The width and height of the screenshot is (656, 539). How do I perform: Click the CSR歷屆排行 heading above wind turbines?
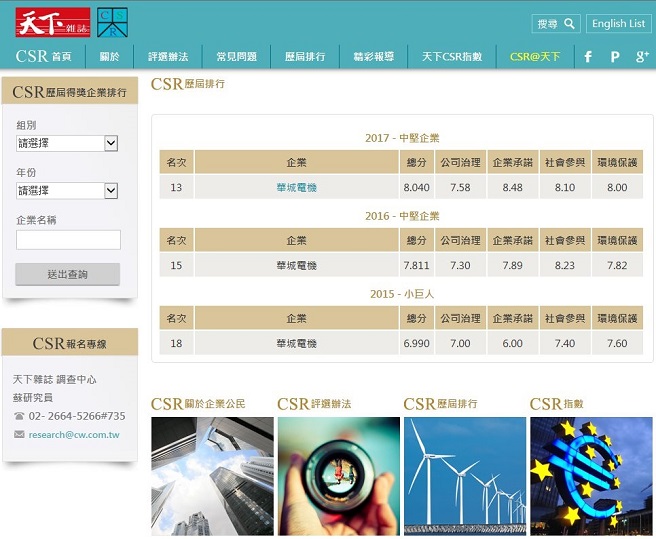click(441, 404)
